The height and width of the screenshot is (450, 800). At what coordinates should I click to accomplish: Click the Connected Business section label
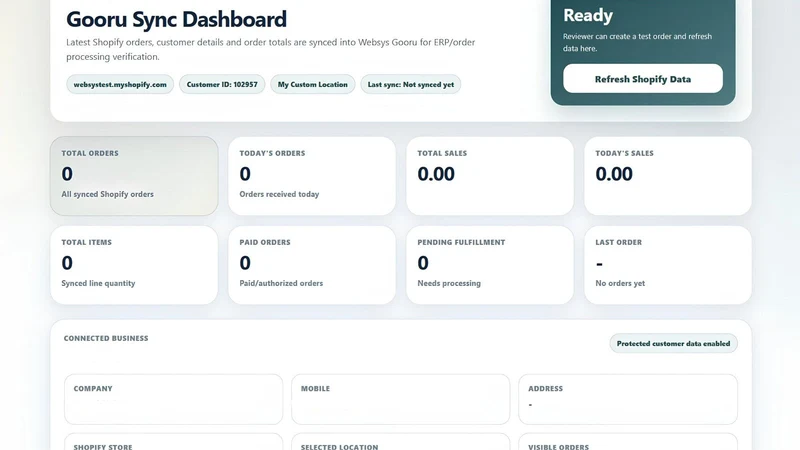(106, 338)
